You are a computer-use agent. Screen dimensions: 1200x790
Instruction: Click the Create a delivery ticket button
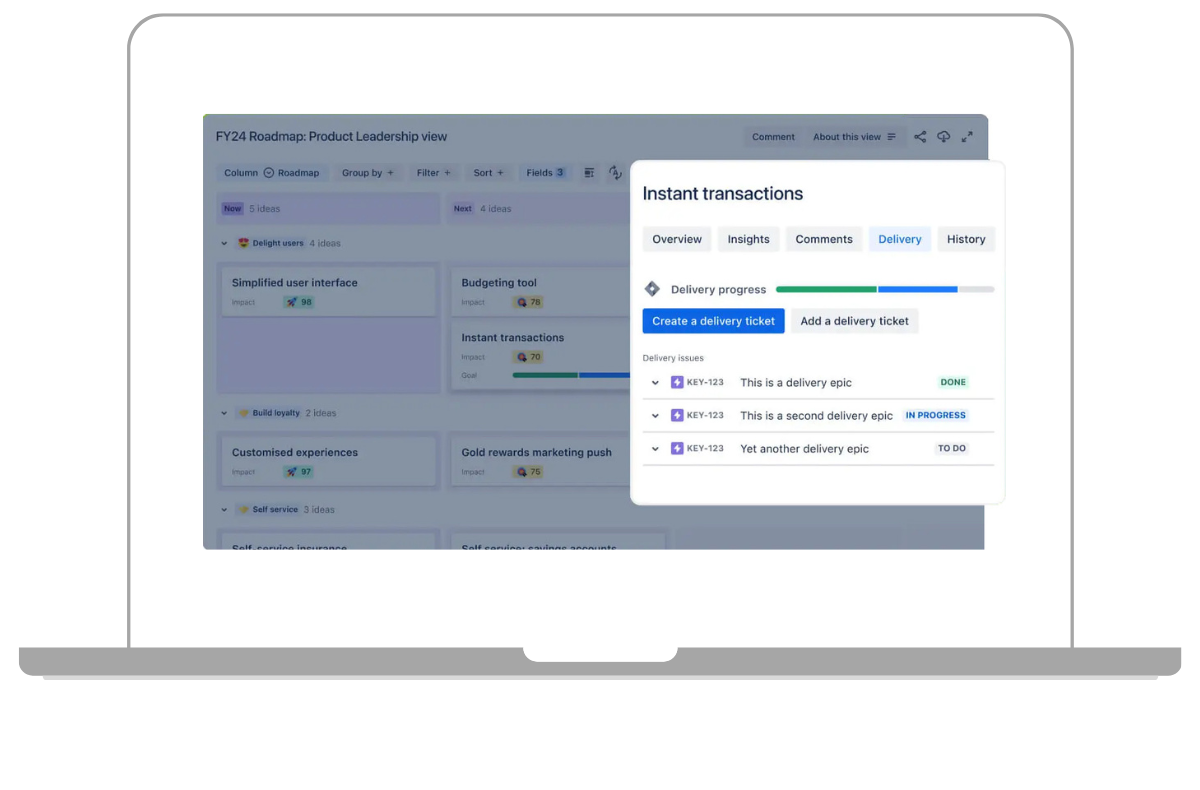tap(713, 320)
